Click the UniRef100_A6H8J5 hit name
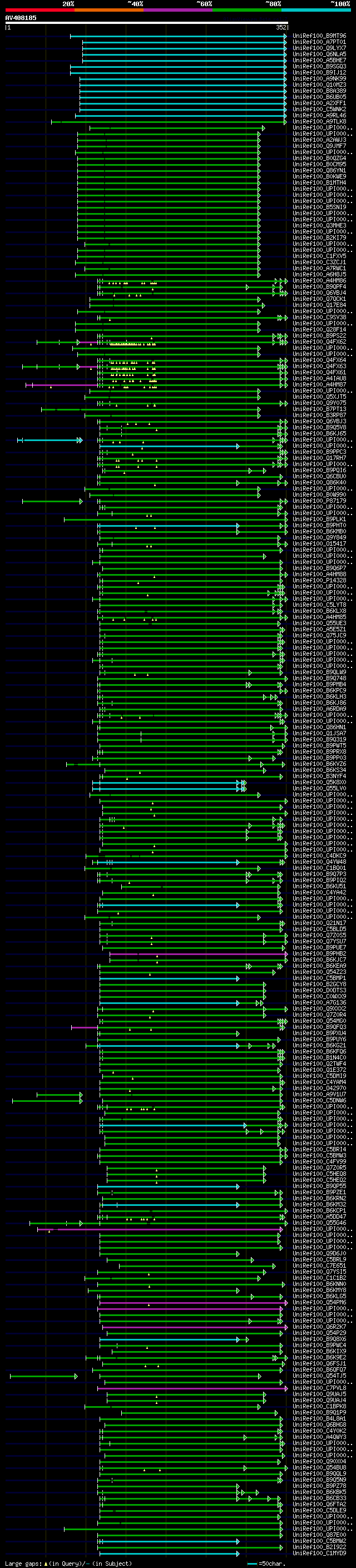This screenshot has height=1568, width=356. point(319,275)
